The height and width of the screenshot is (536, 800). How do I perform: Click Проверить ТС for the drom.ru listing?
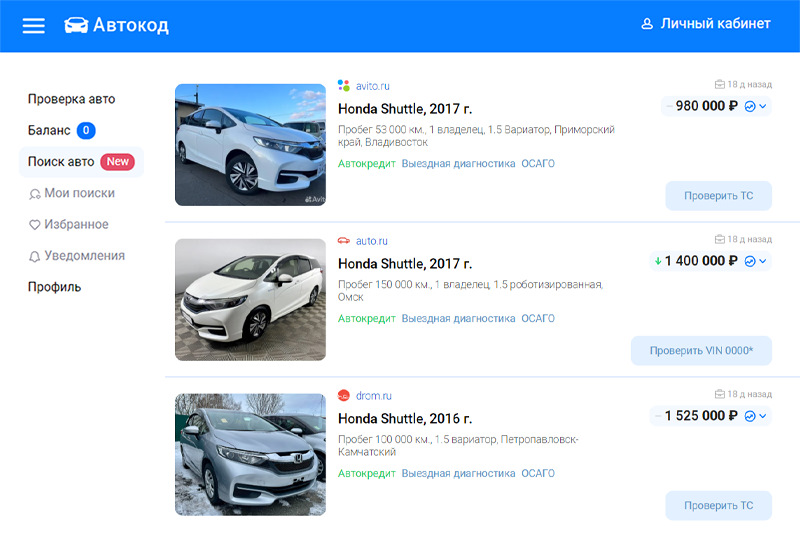[718, 505]
